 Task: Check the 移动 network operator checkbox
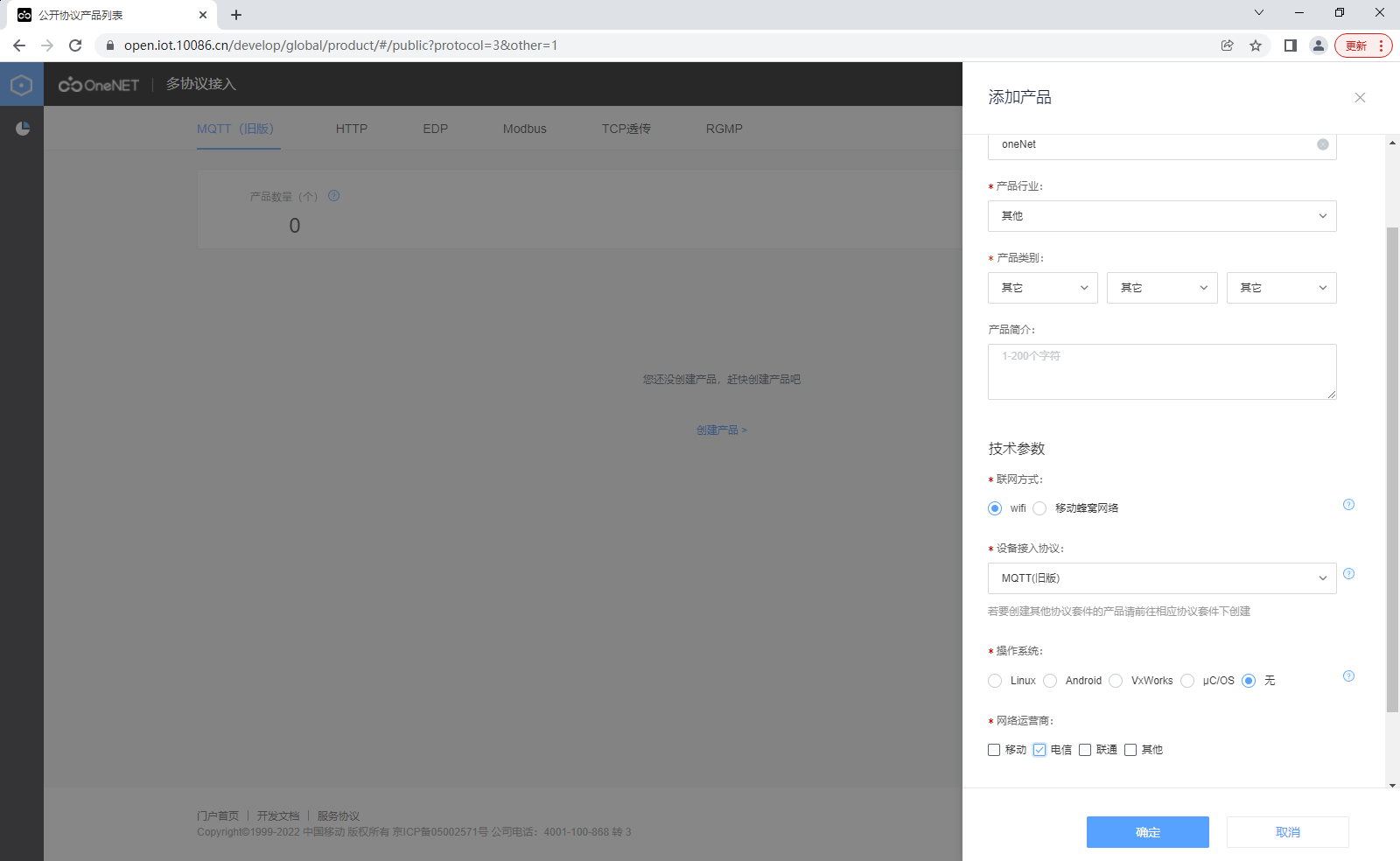coord(994,750)
